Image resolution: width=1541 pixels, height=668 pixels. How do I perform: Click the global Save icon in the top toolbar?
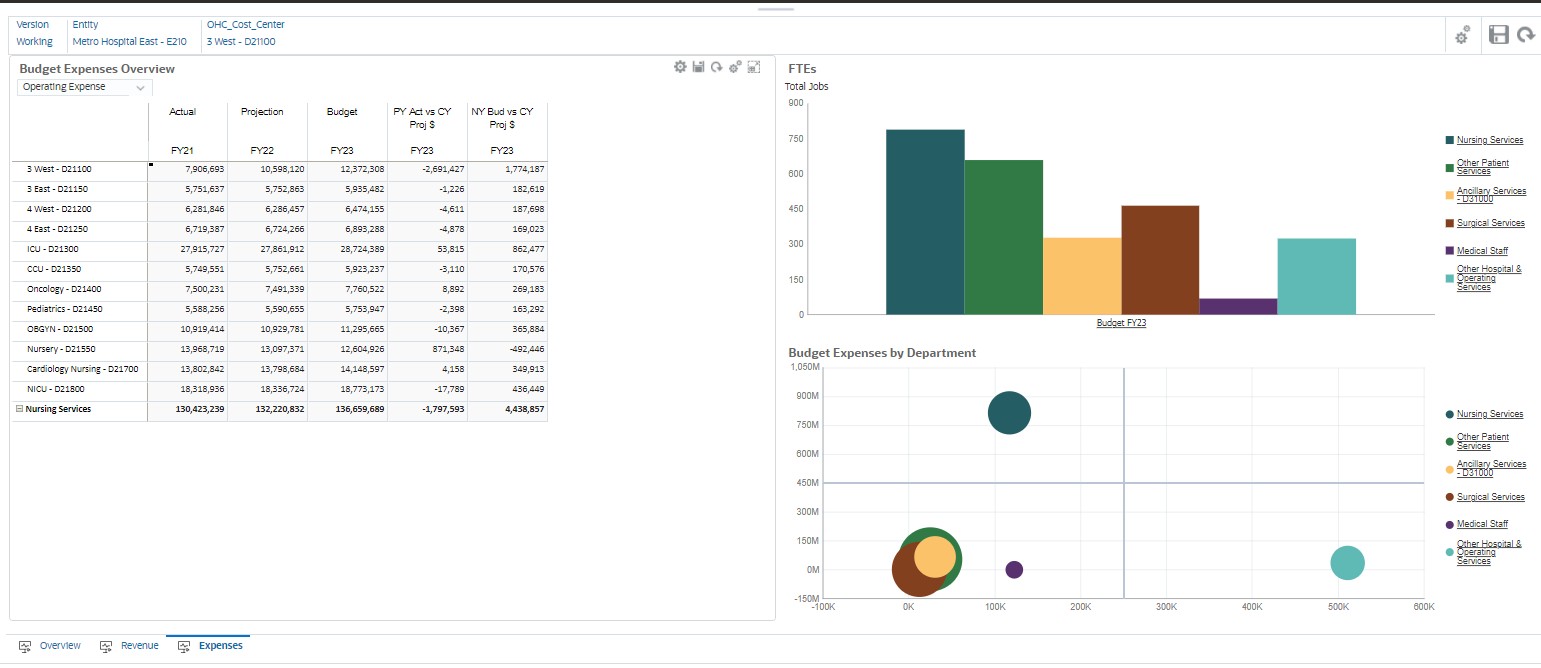coord(1498,34)
